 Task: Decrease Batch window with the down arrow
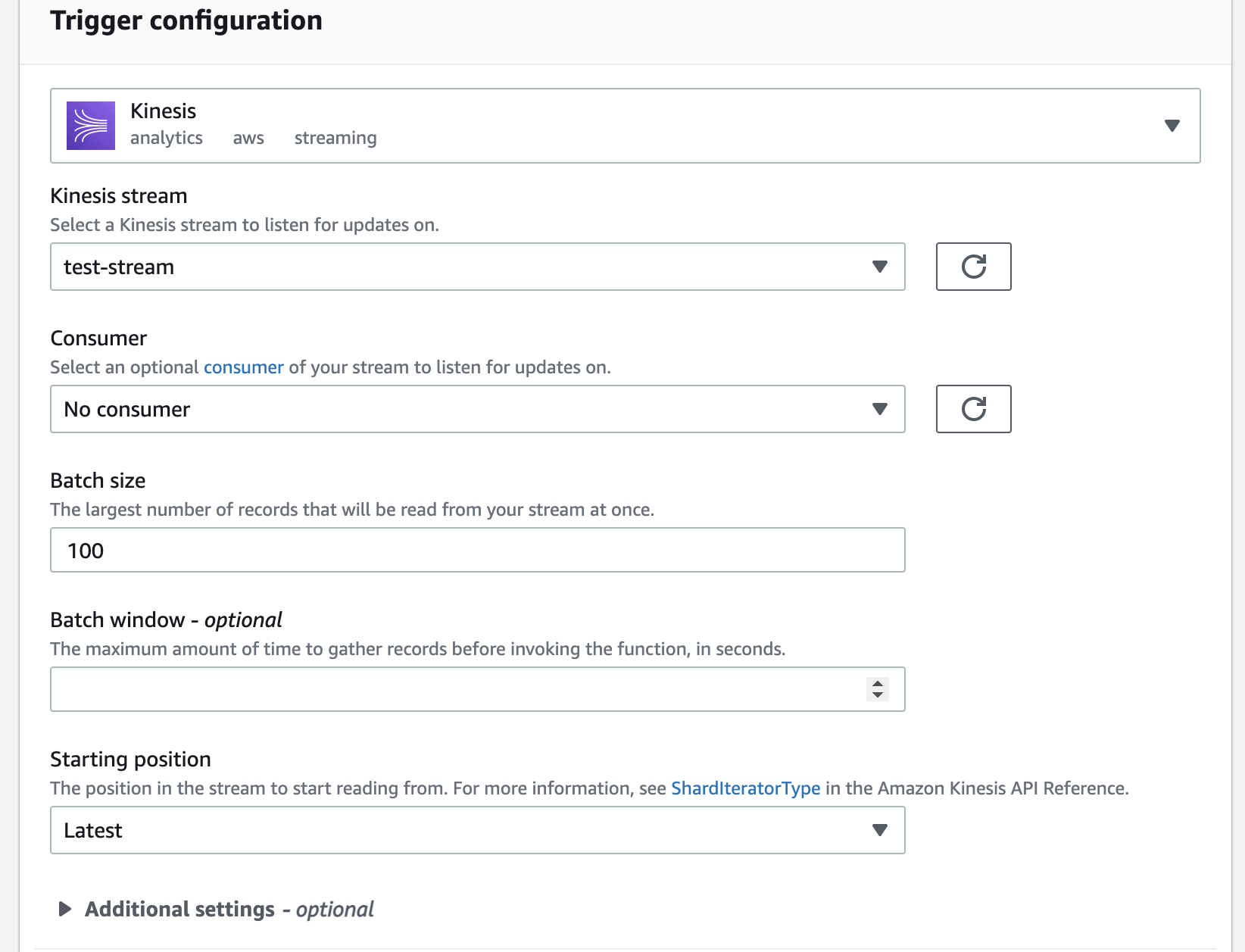tap(878, 694)
